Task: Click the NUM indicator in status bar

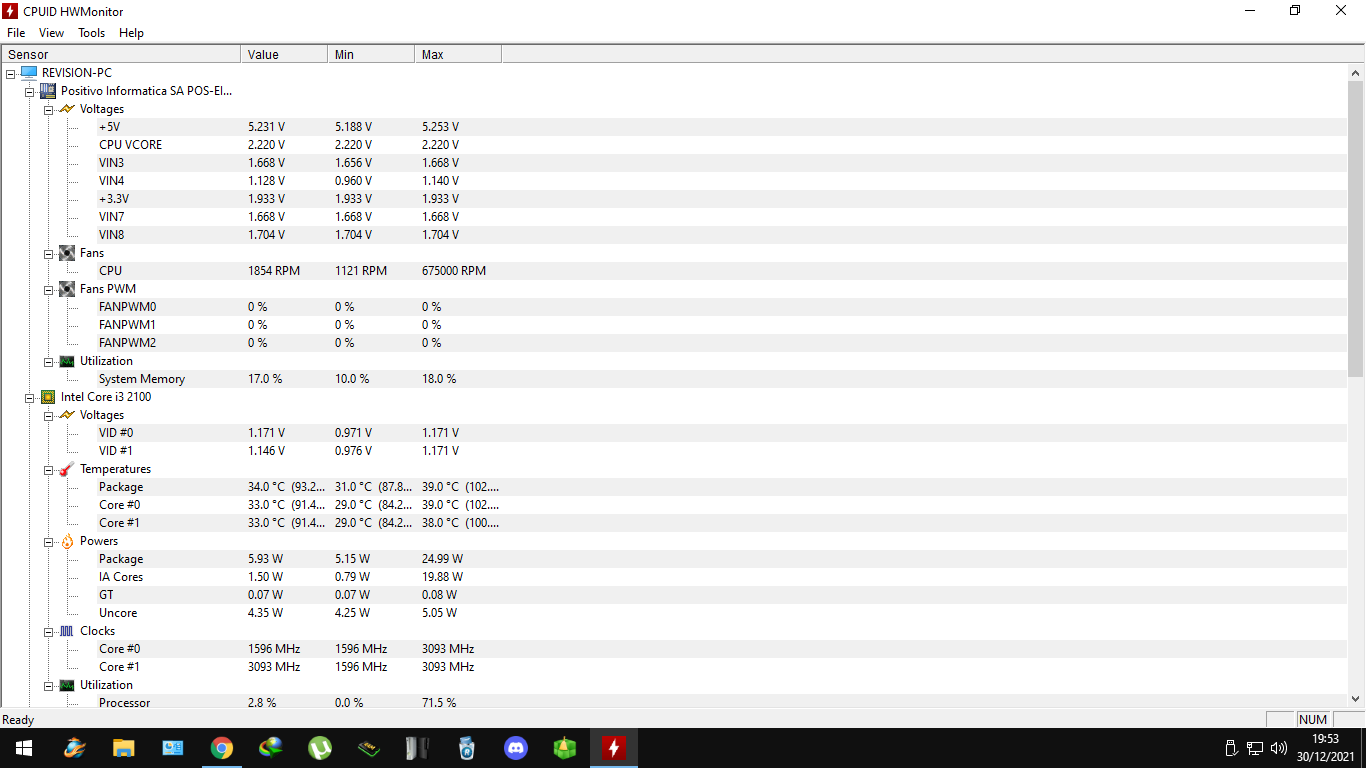Action: click(1312, 719)
